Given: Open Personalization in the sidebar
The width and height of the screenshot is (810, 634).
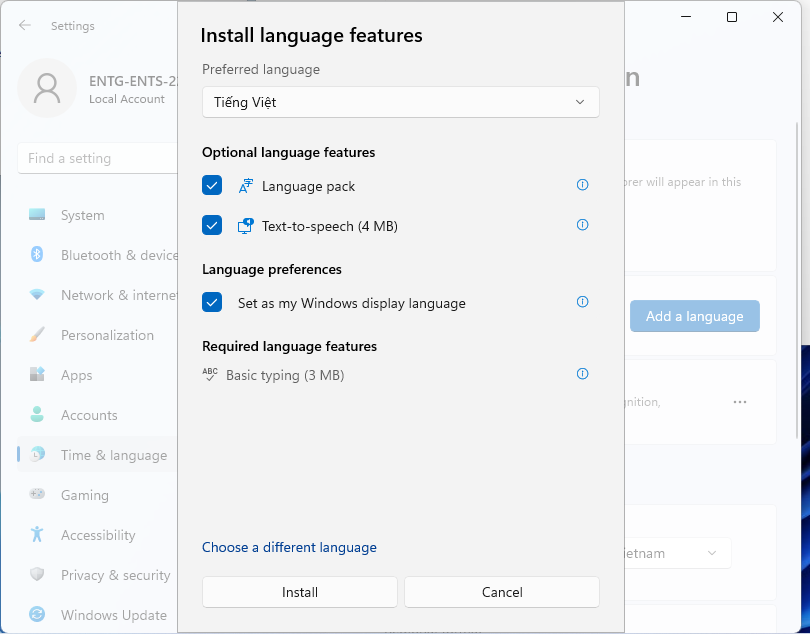Looking at the screenshot, I should [x=107, y=335].
